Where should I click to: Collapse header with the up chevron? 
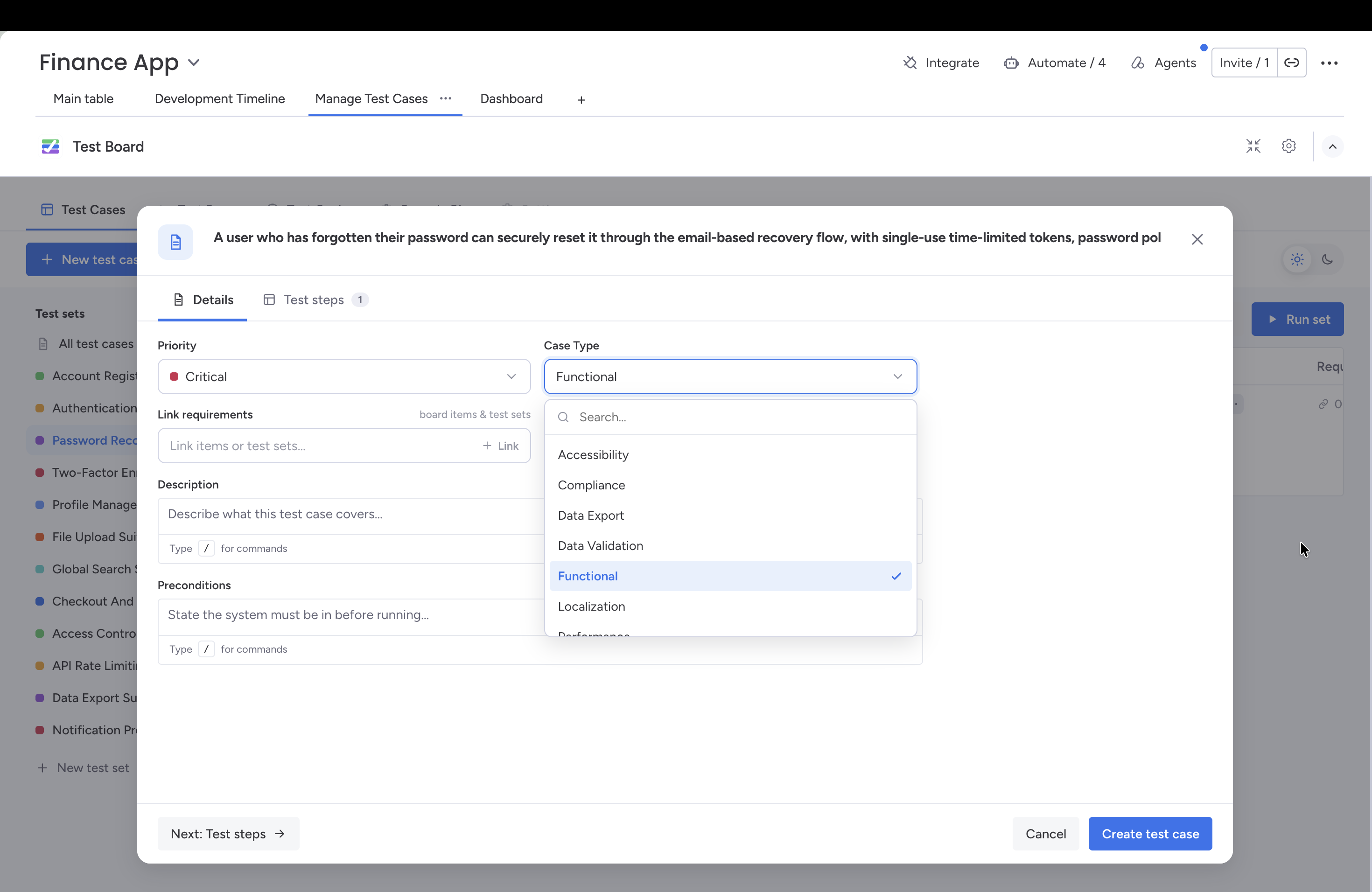(x=1333, y=146)
